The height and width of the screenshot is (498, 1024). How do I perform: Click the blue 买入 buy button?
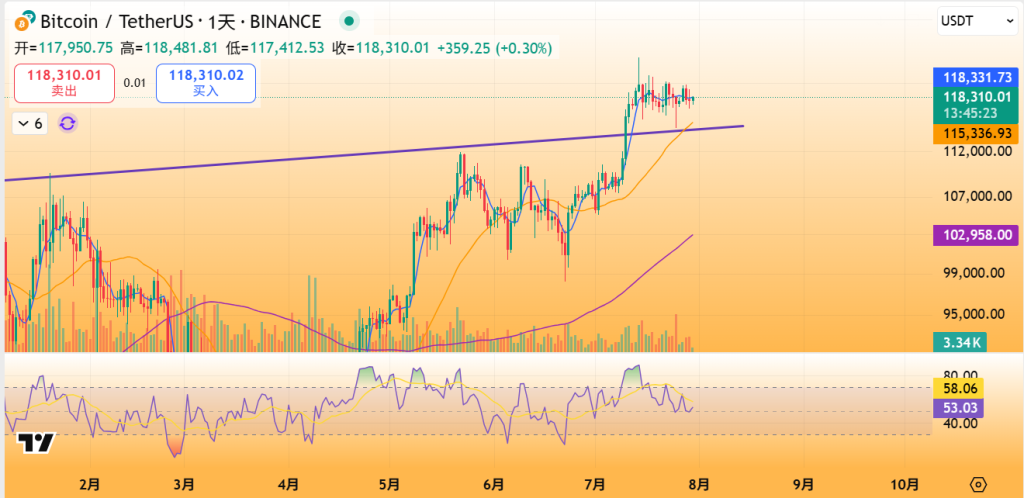pyautogui.click(x=205, y=82)
